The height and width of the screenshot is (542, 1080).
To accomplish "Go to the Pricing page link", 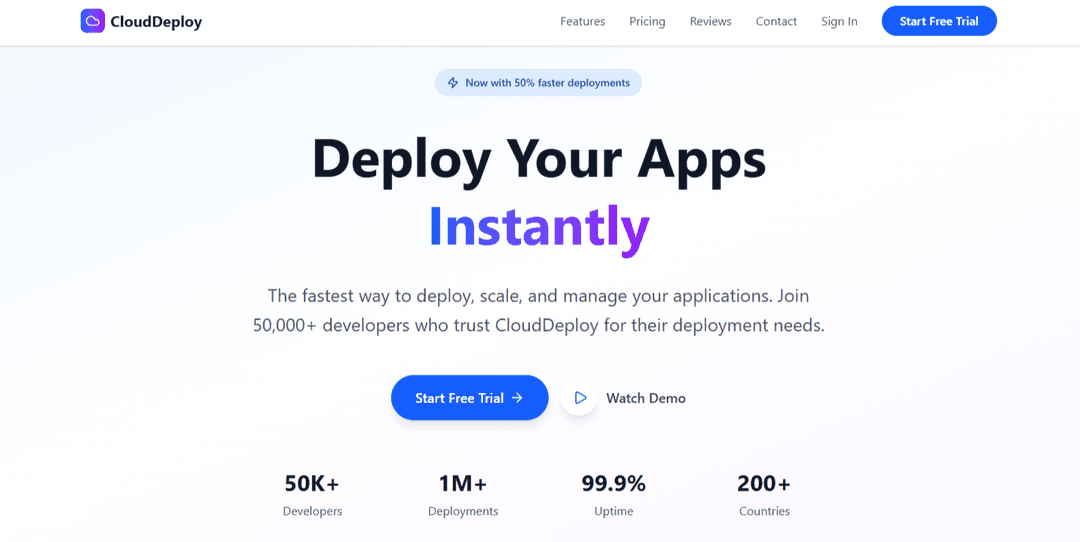I will pos(647,21).
